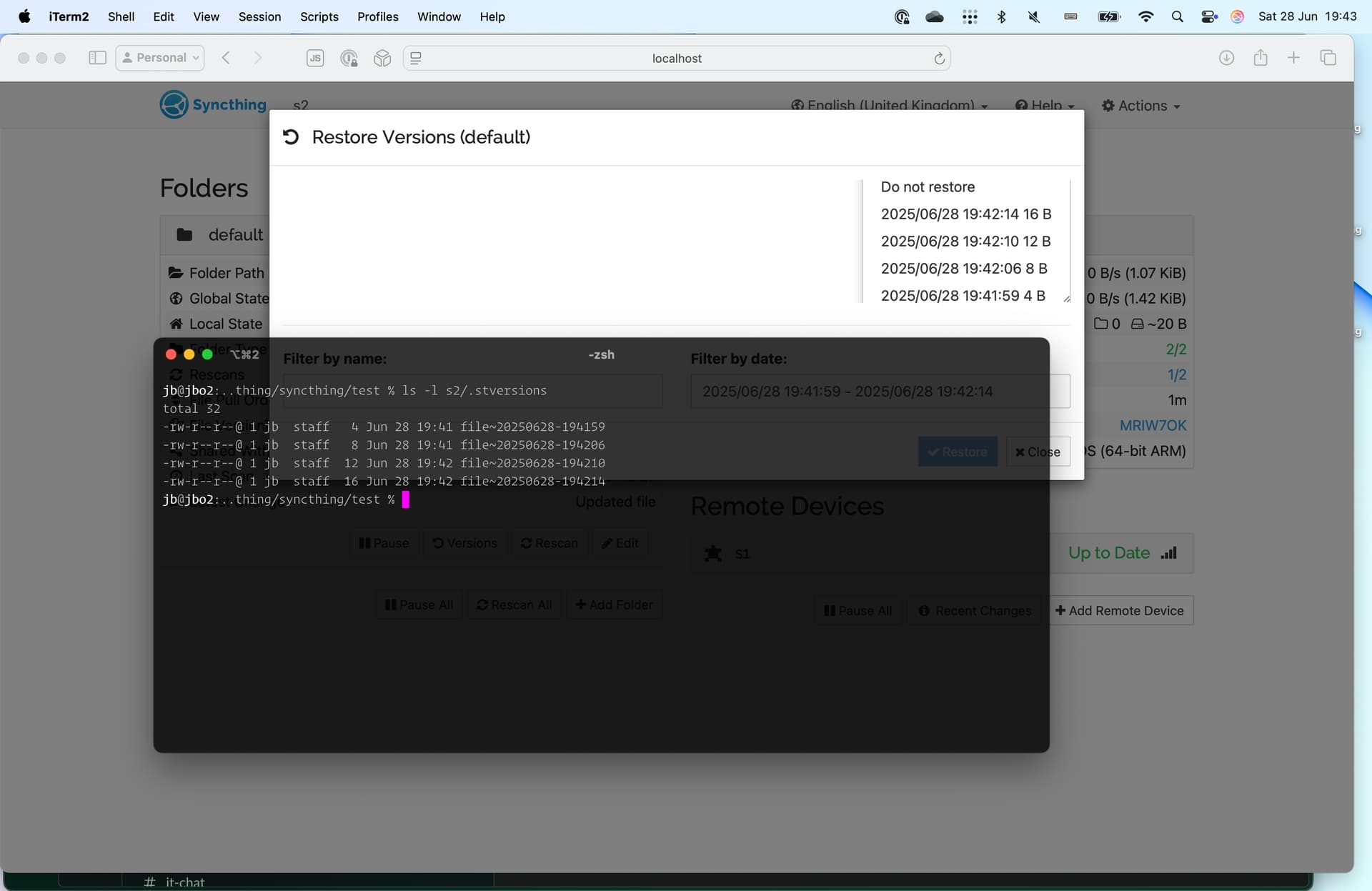Click the Add Remote Device button
The image size is (1372, 891).
click(x=1120, y=610)
